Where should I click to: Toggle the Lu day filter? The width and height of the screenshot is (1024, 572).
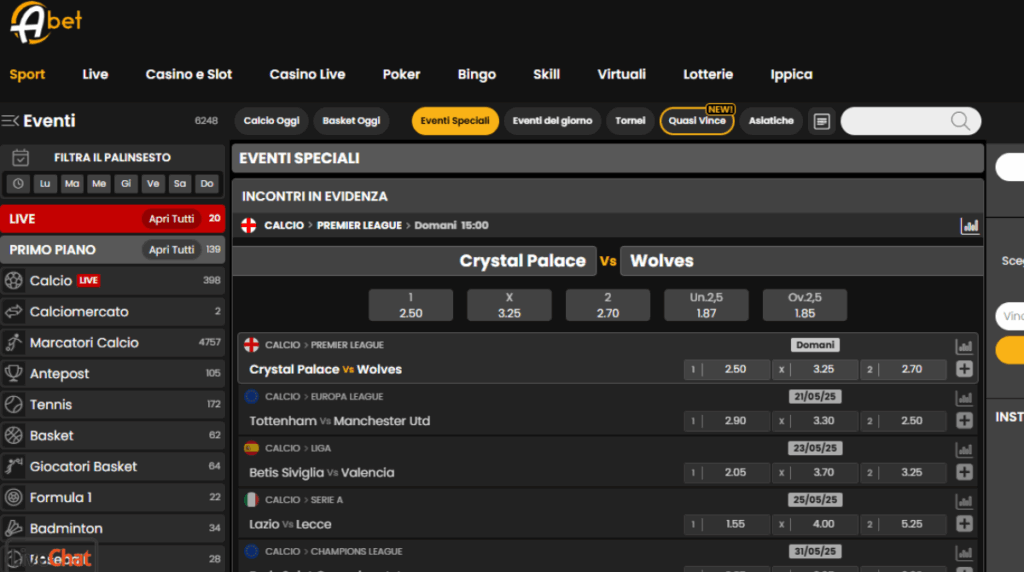[x=45, y=184]
